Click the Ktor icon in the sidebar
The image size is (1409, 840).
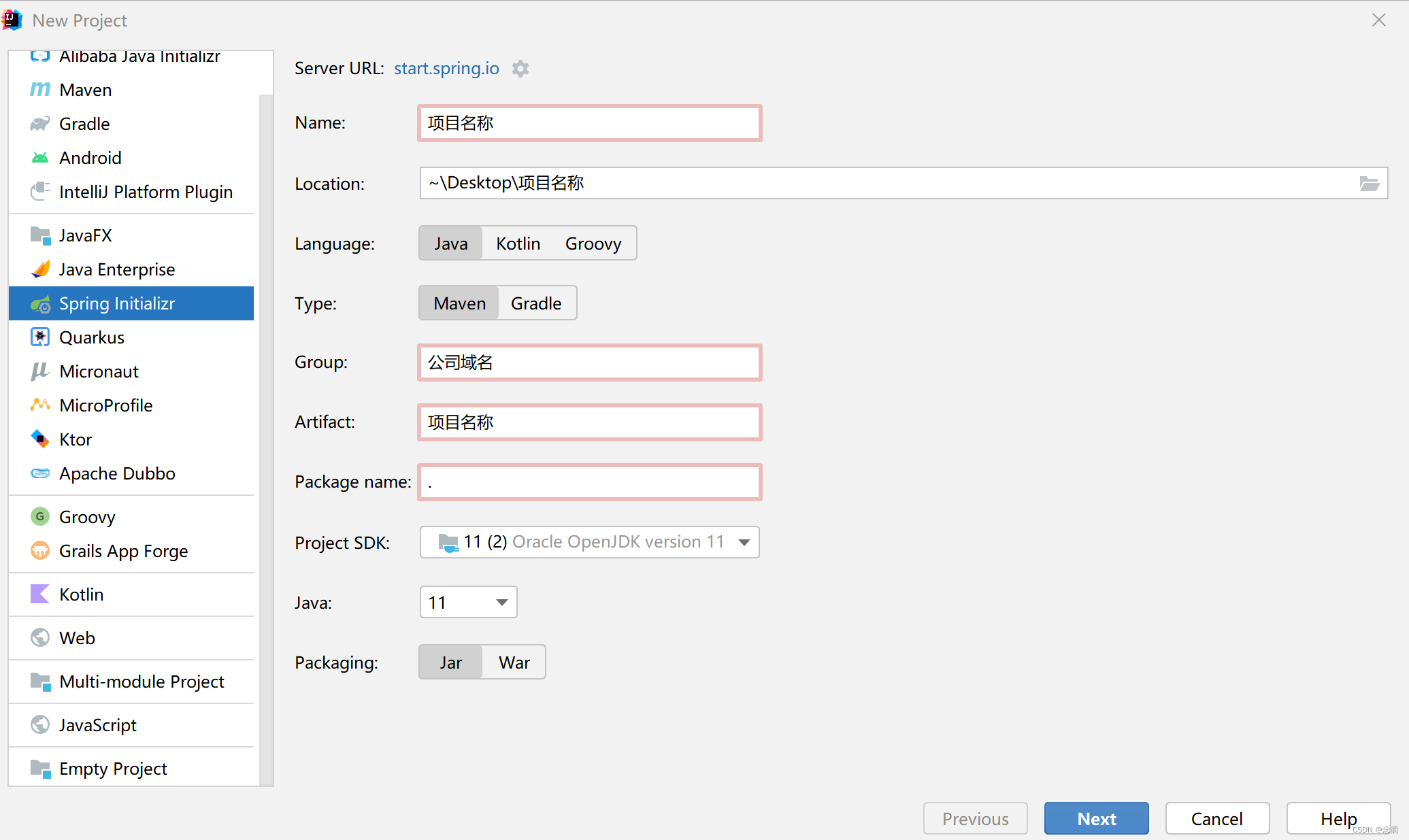point(40,439)
